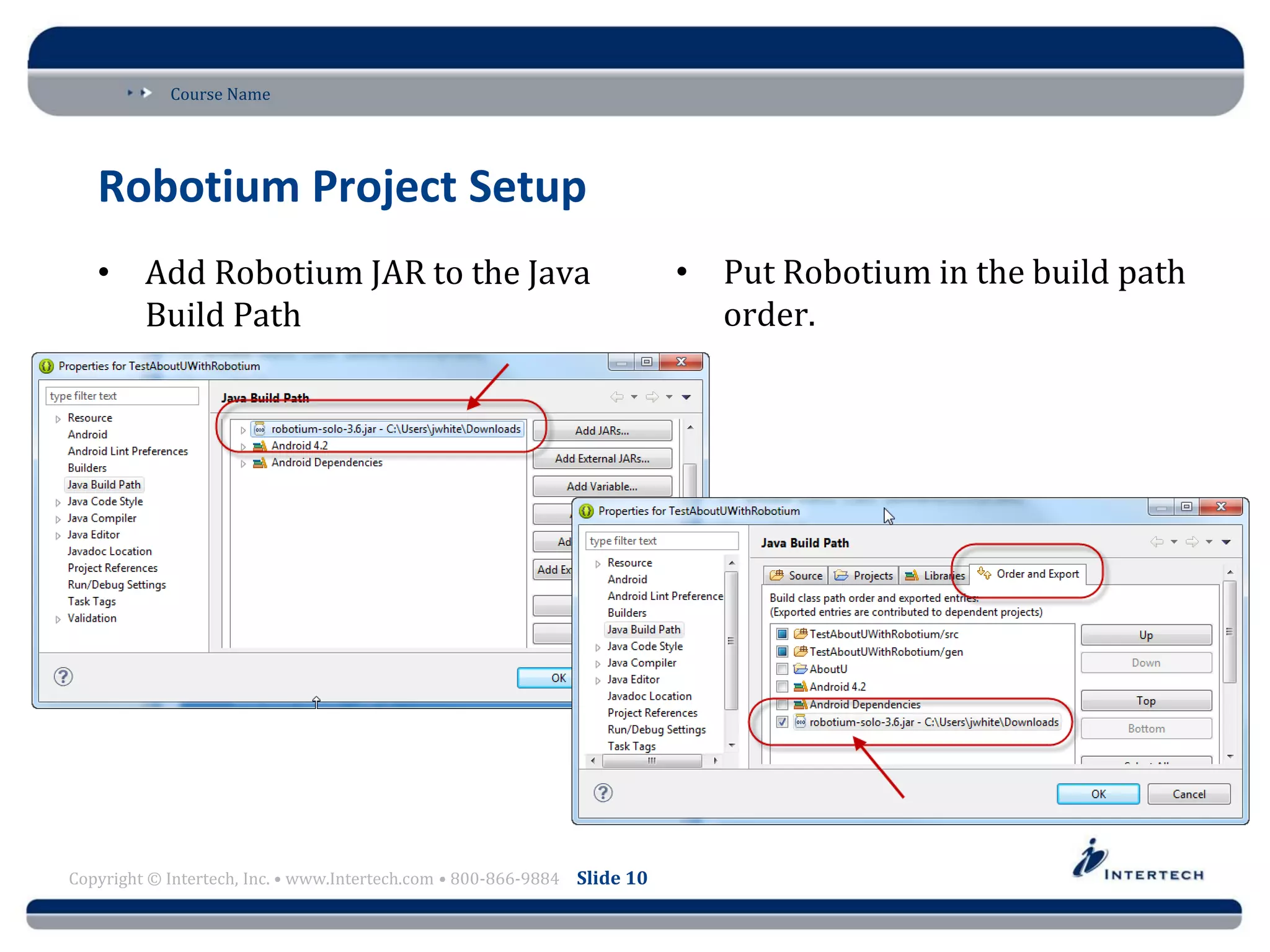This screenshot has height=952, width=1270.
Task: Select Java Build Path in front window tree
Action: point(644,629)
